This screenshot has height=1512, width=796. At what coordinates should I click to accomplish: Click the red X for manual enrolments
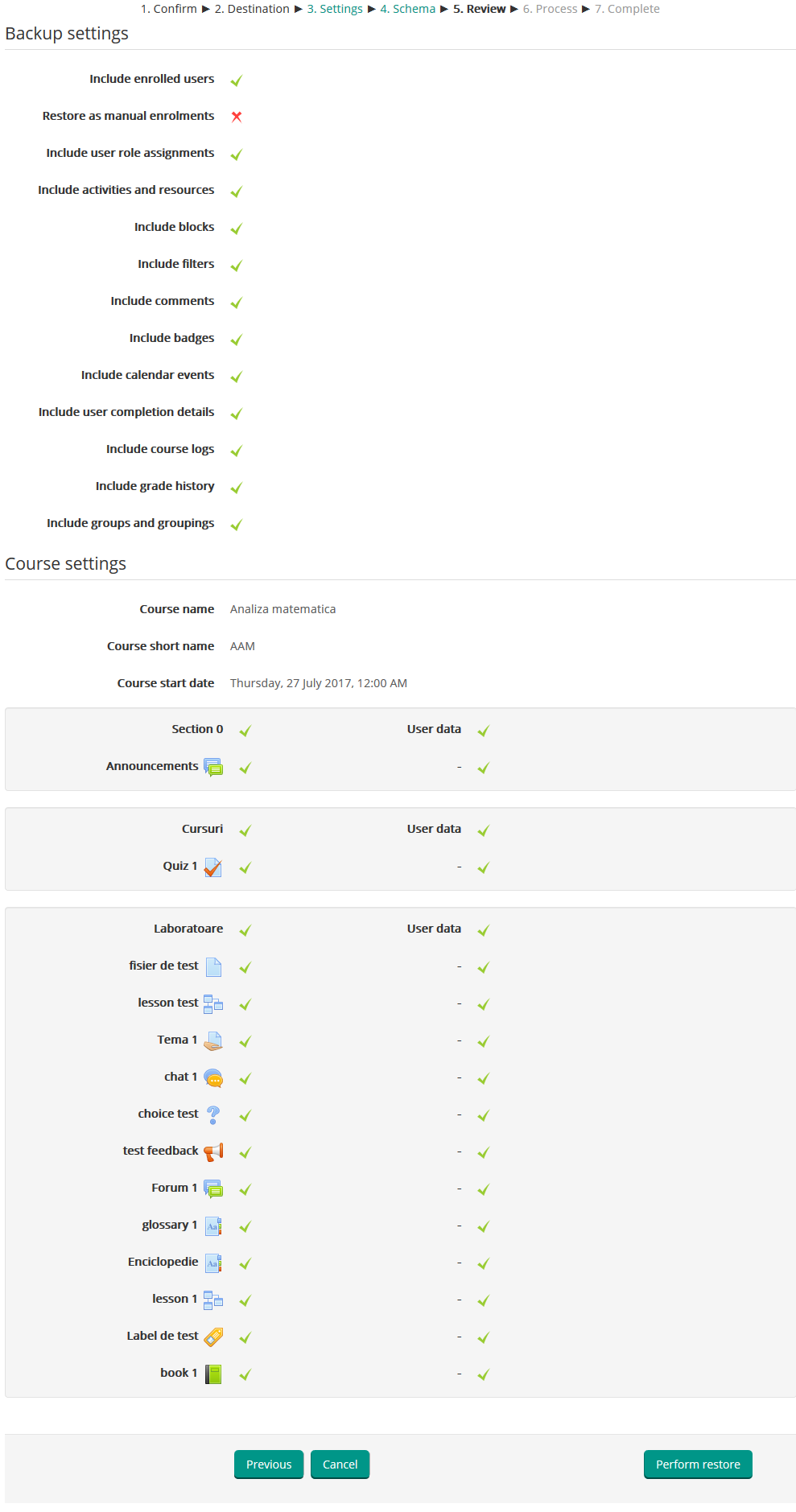tap(237, 117)
